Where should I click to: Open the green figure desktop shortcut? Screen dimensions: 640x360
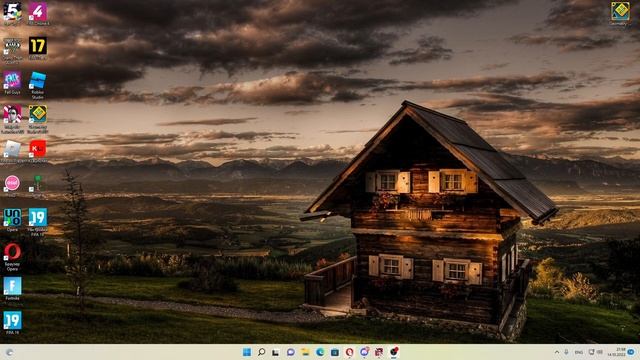tap(38, 183)
